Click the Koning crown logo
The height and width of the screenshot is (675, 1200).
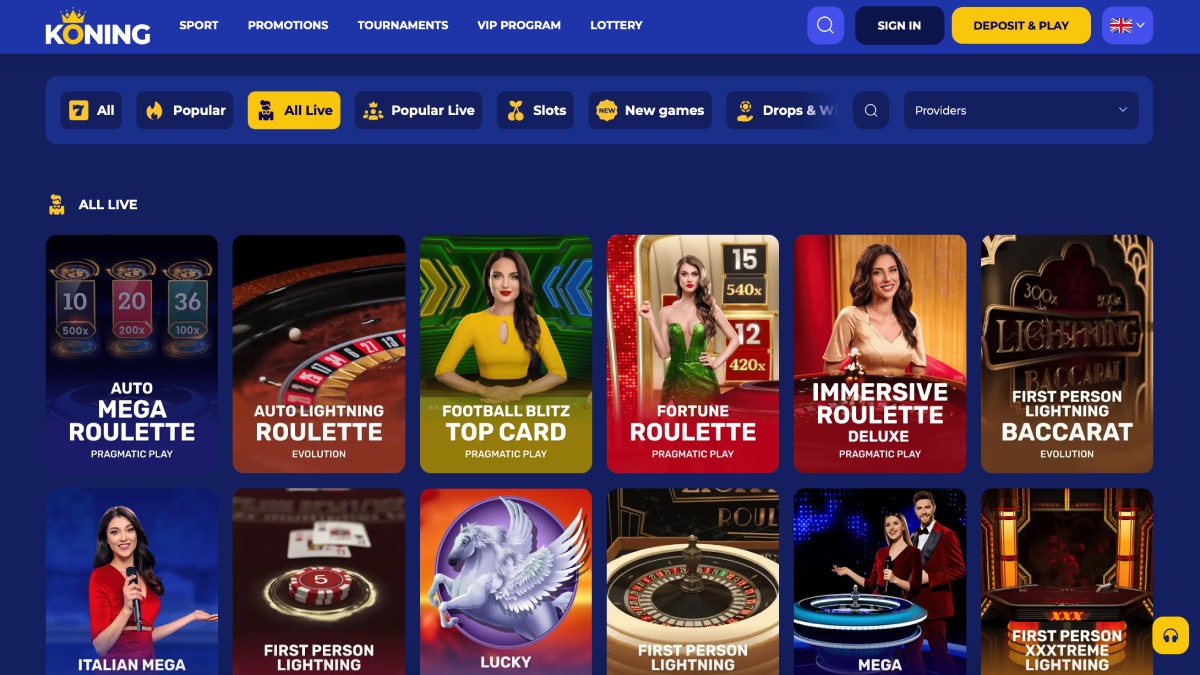(98, 27)
